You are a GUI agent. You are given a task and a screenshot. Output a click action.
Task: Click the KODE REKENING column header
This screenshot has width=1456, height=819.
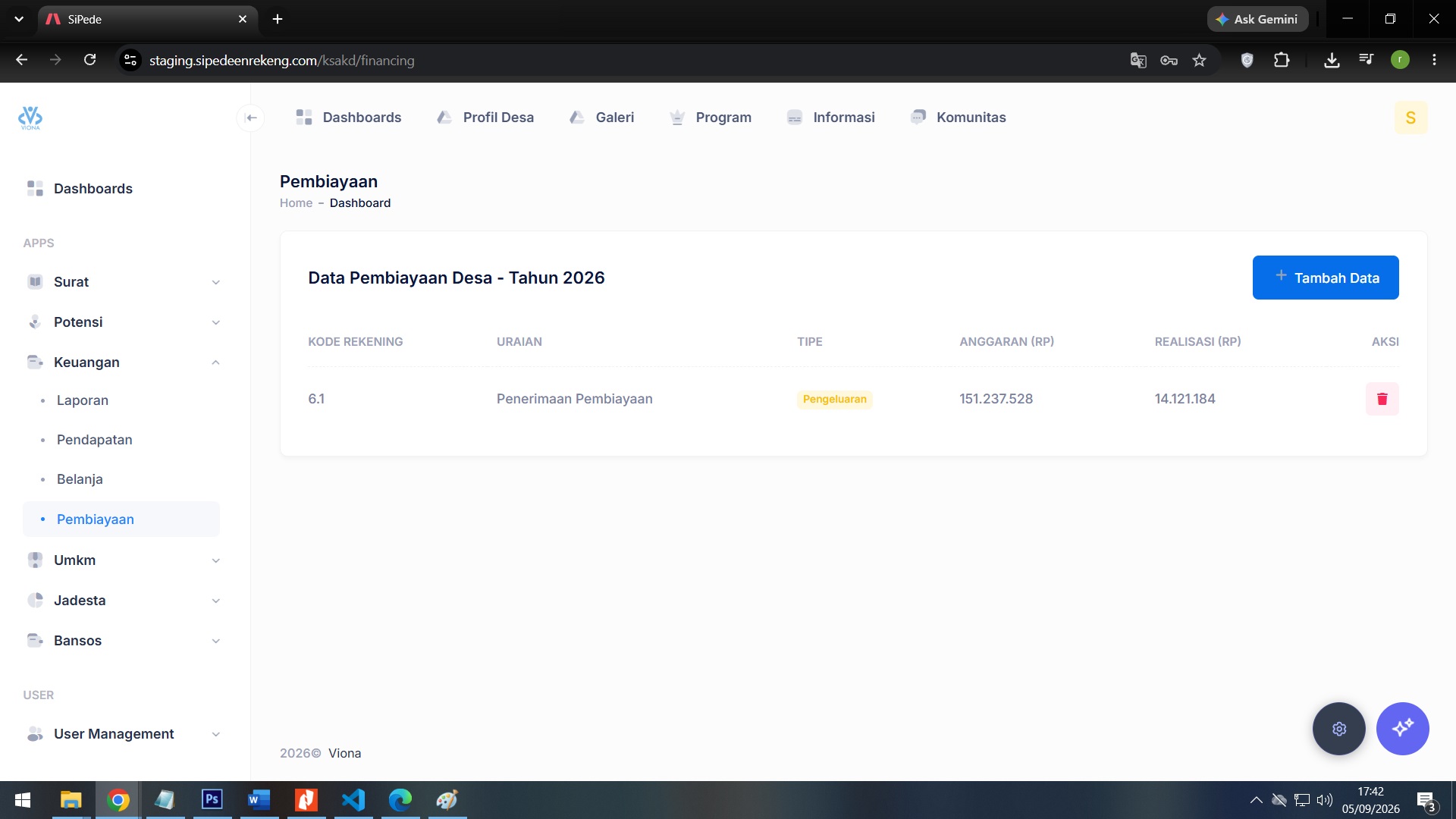click(x=355, y=342)
